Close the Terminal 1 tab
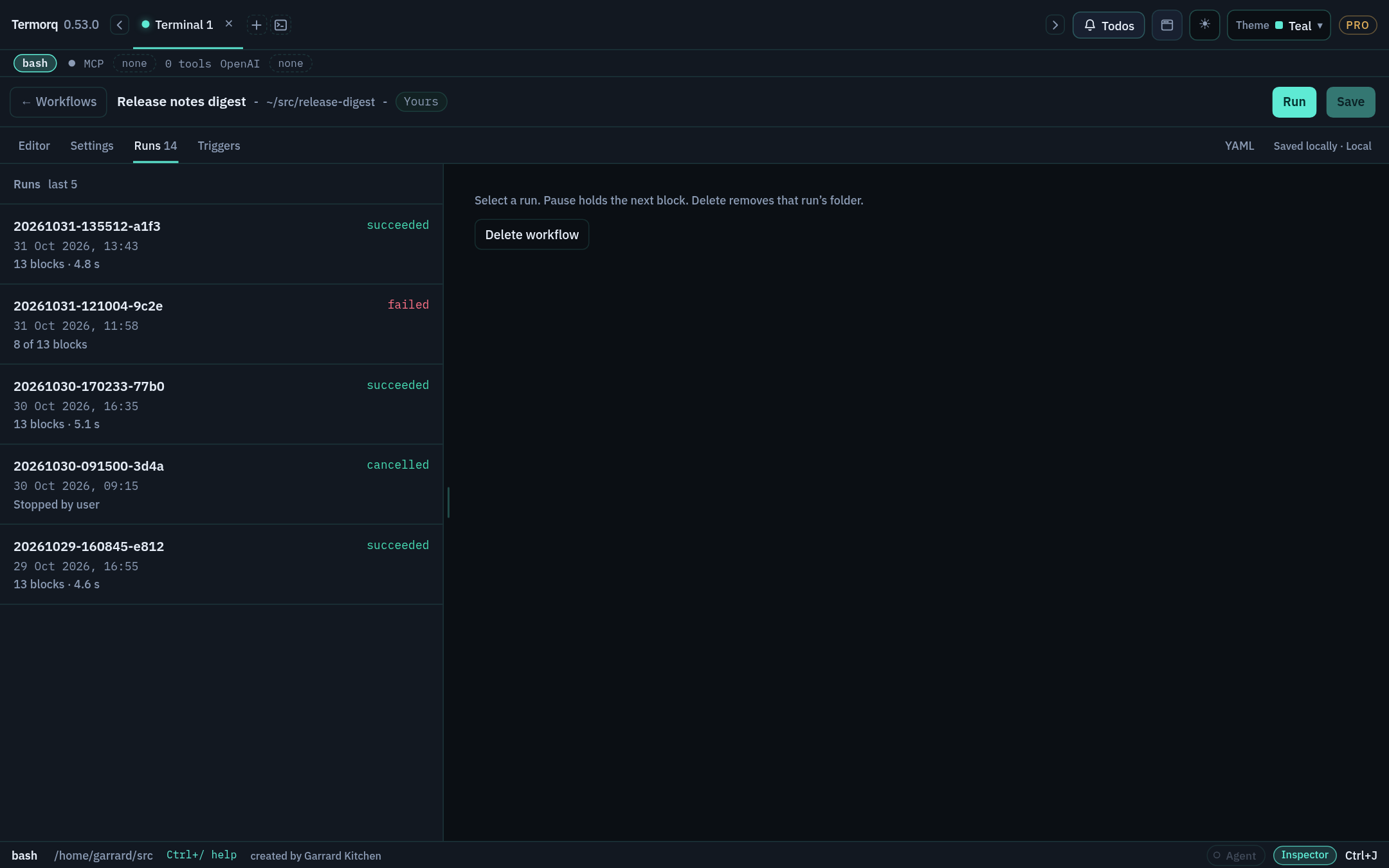 (x=228, y=24)
